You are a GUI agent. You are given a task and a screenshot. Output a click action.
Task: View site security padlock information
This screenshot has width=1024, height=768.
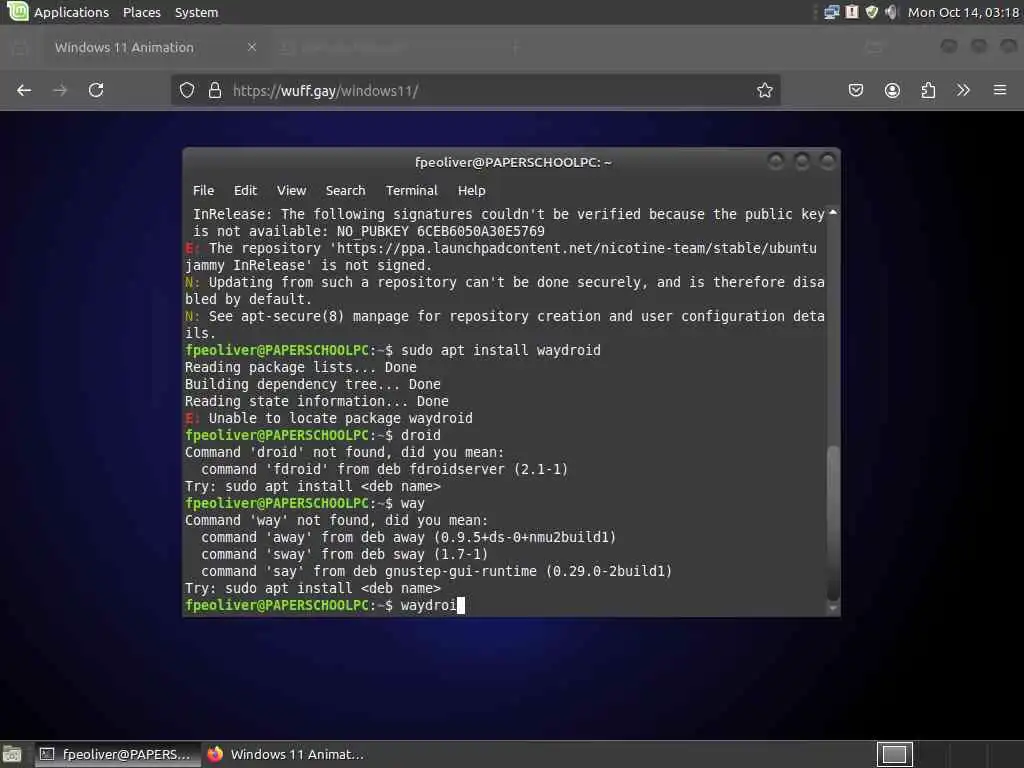coord(215,90)
